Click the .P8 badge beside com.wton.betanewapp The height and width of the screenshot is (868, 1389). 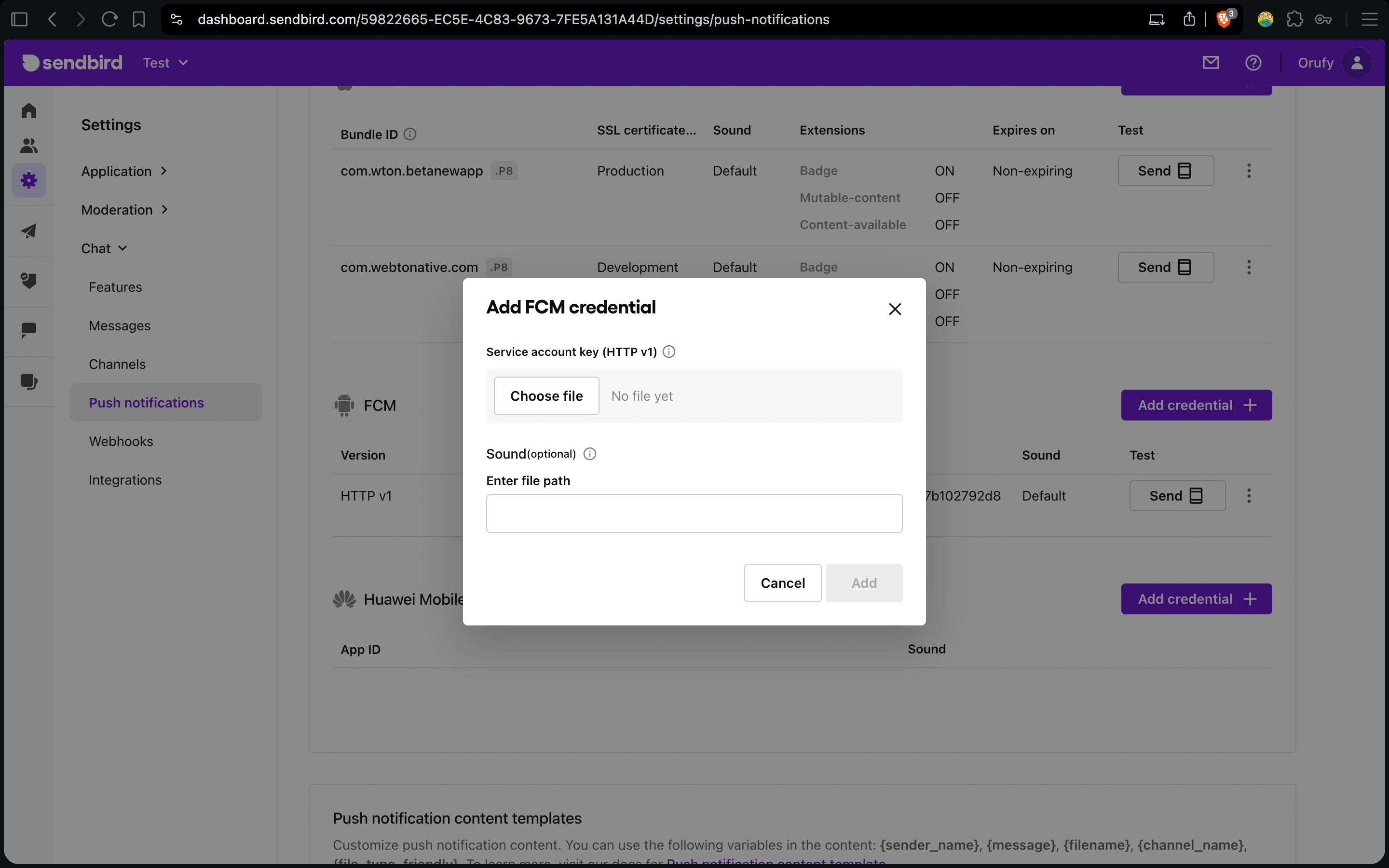pyautogui.click(x=504, y=171)
